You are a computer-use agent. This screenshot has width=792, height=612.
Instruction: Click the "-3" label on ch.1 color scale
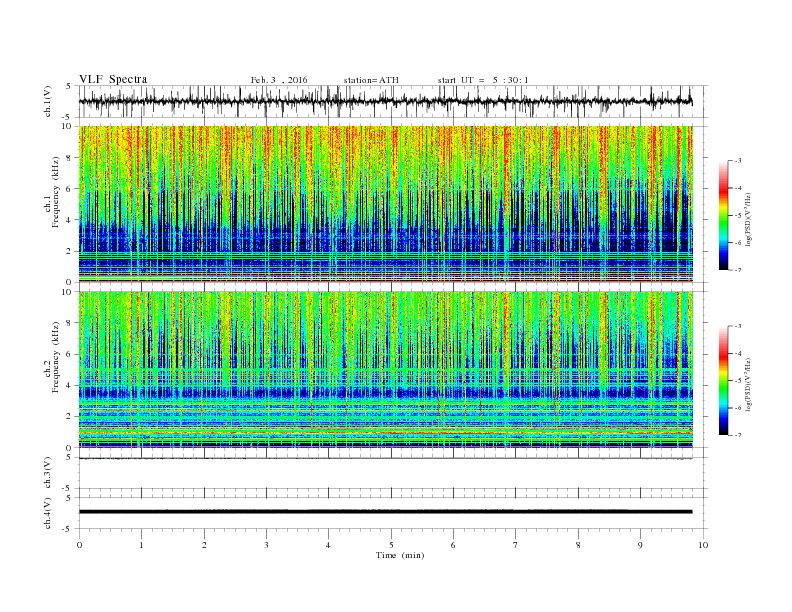tap(738, 161)
